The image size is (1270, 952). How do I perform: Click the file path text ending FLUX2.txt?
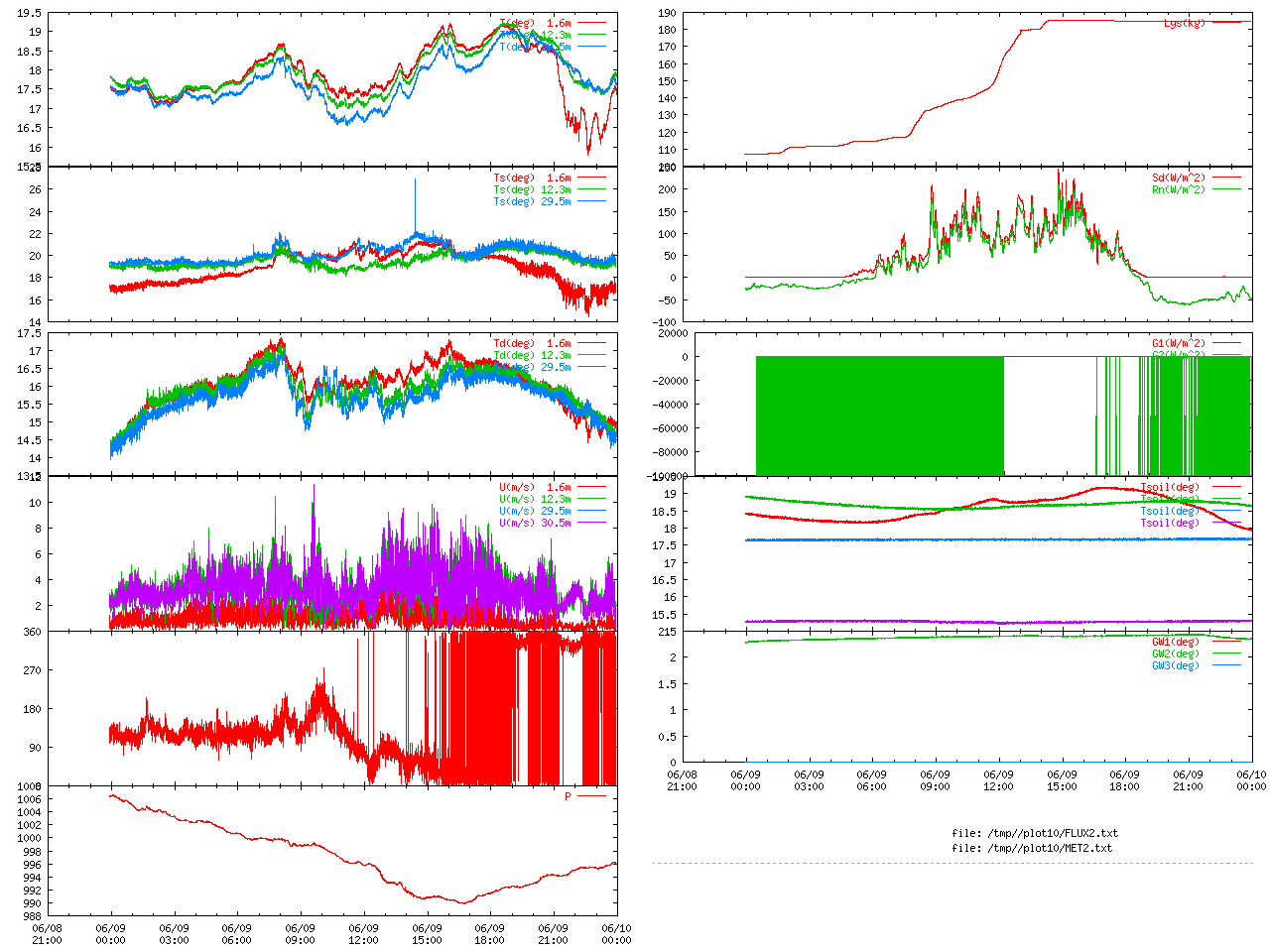pos(1034,833)
